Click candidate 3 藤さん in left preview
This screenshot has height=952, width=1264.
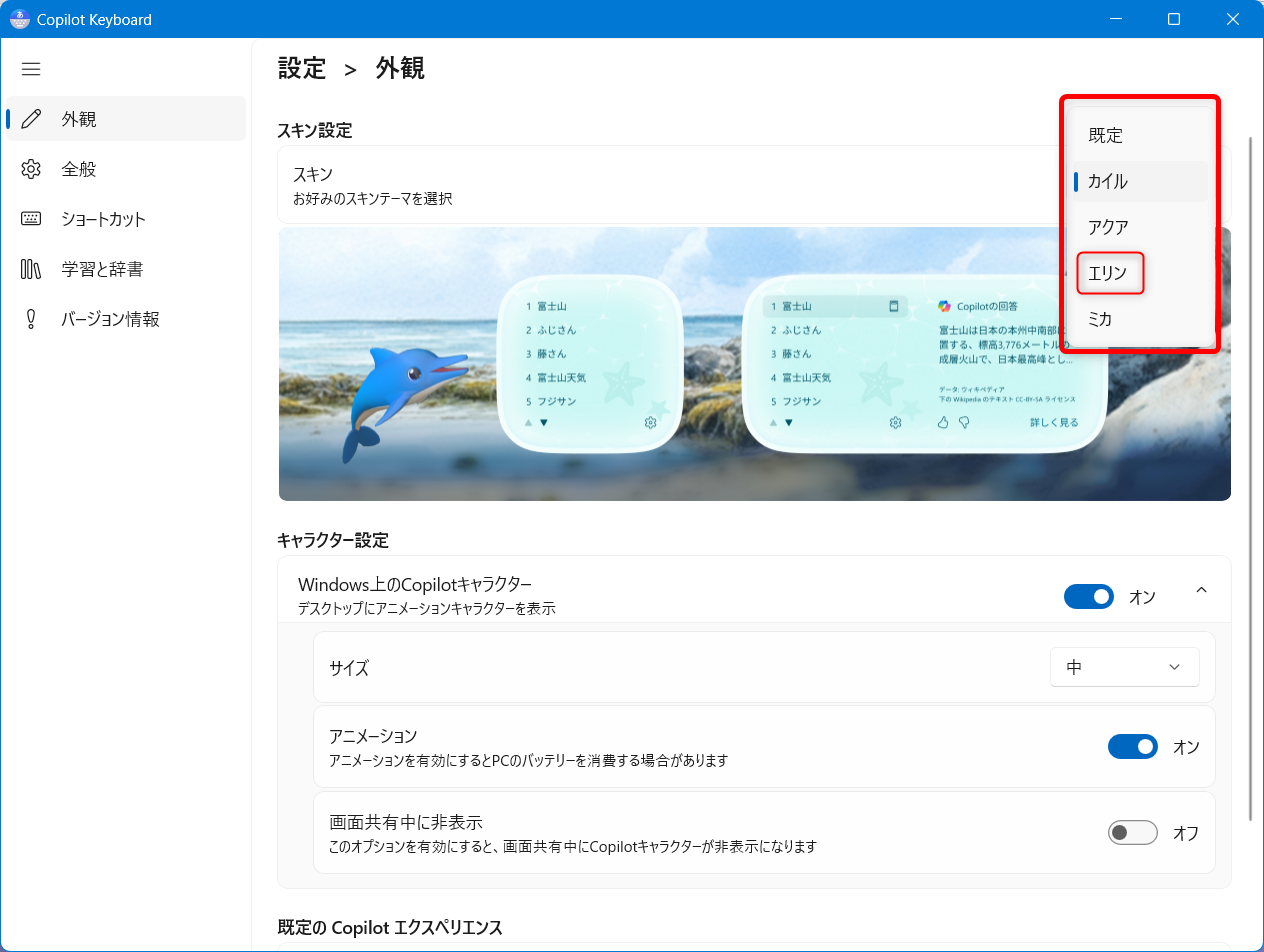[547, 354]
